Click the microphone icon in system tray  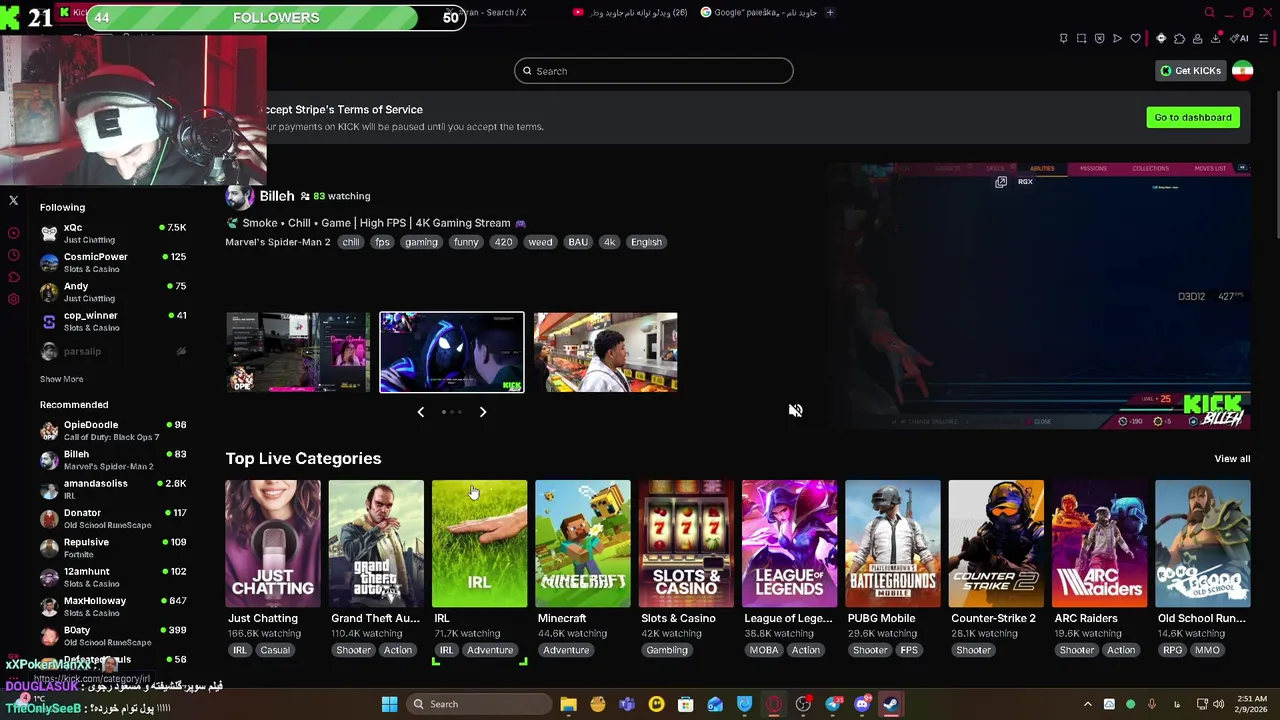[x=1152, y=704]
